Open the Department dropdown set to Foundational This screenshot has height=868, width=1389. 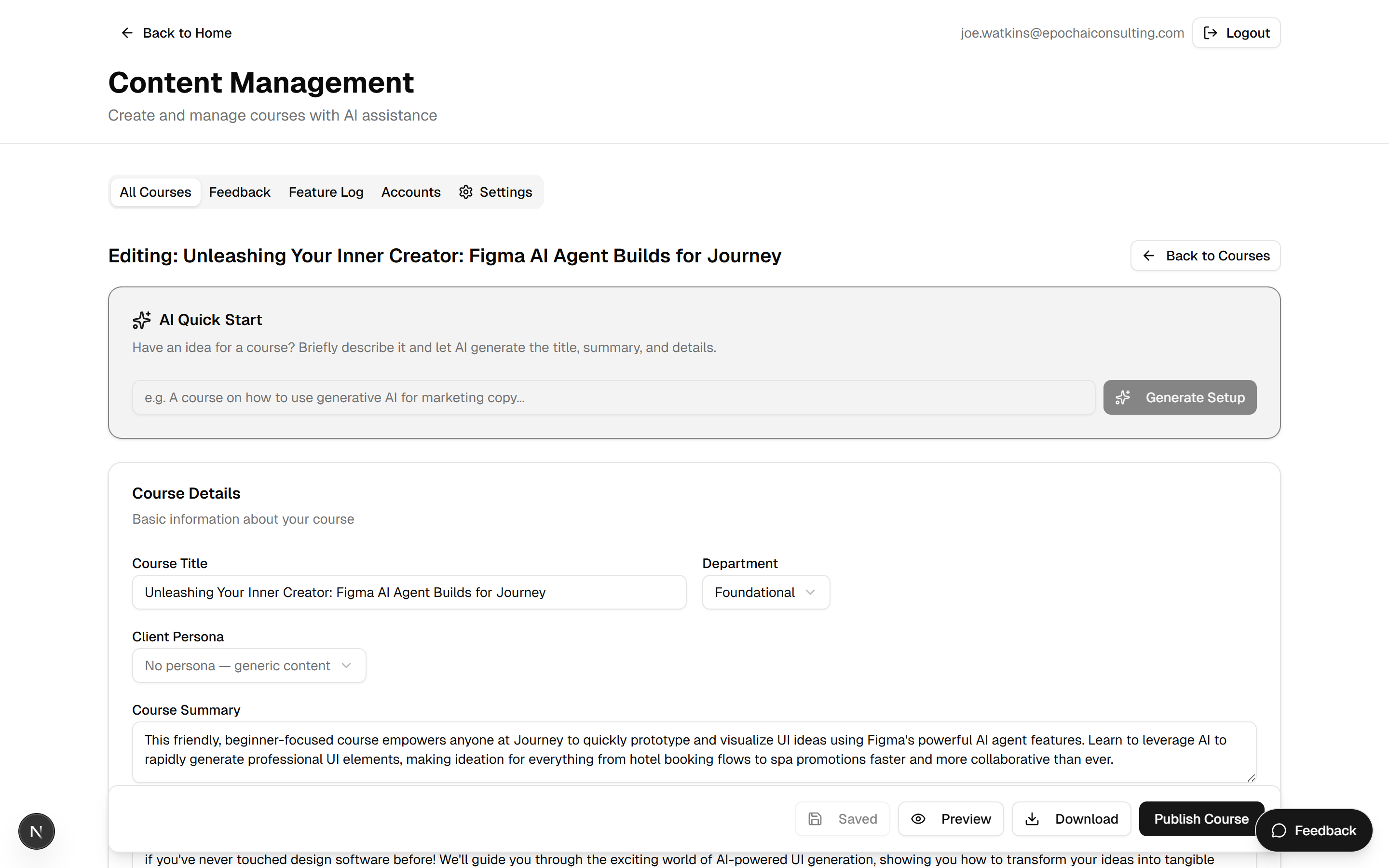(766, 592)
